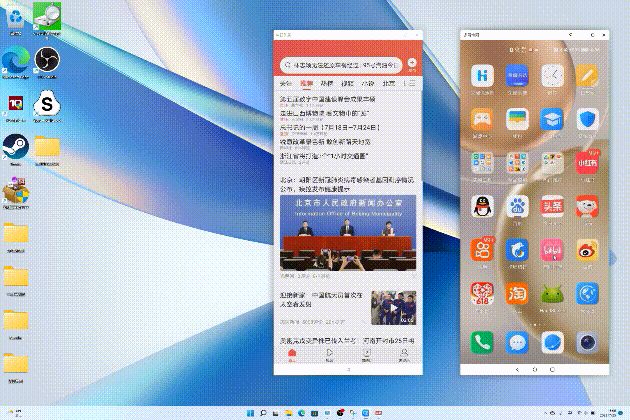Open the Beijing press conference news image
This screenshot has width=630, height=420.
[348, 234]
